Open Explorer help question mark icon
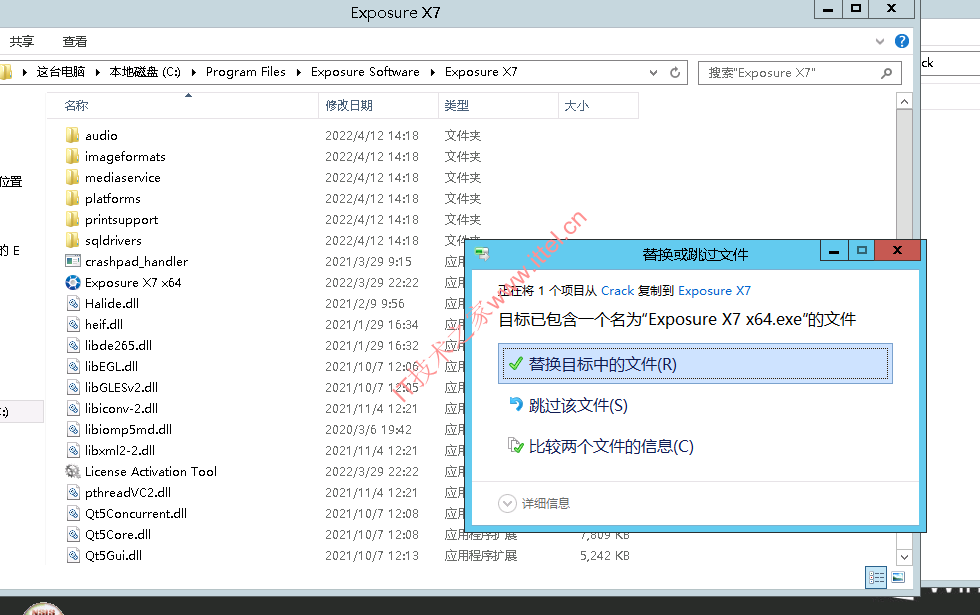The image size is (980, 615). point(901,41)
